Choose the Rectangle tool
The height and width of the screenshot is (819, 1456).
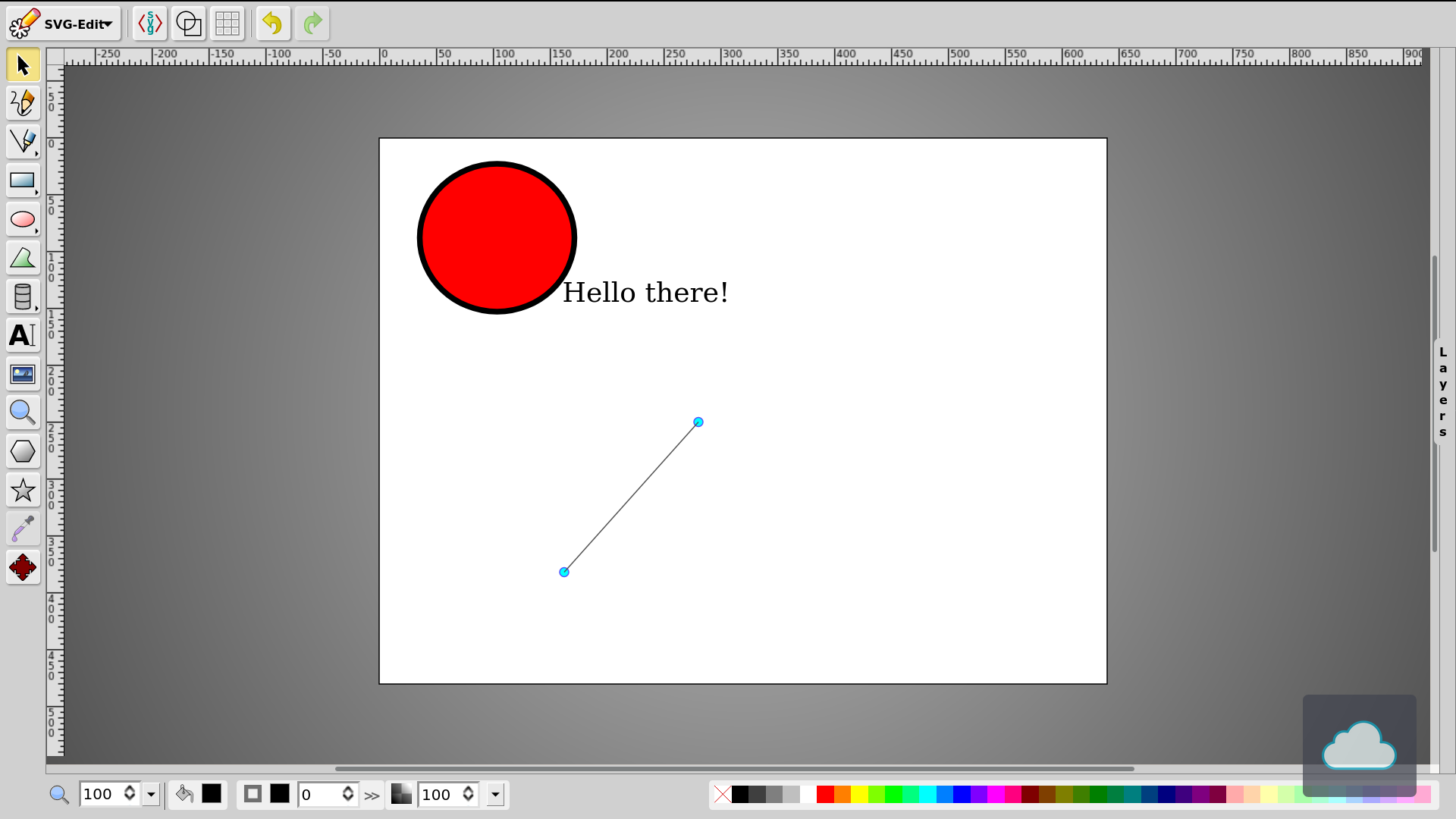[23, 180]
